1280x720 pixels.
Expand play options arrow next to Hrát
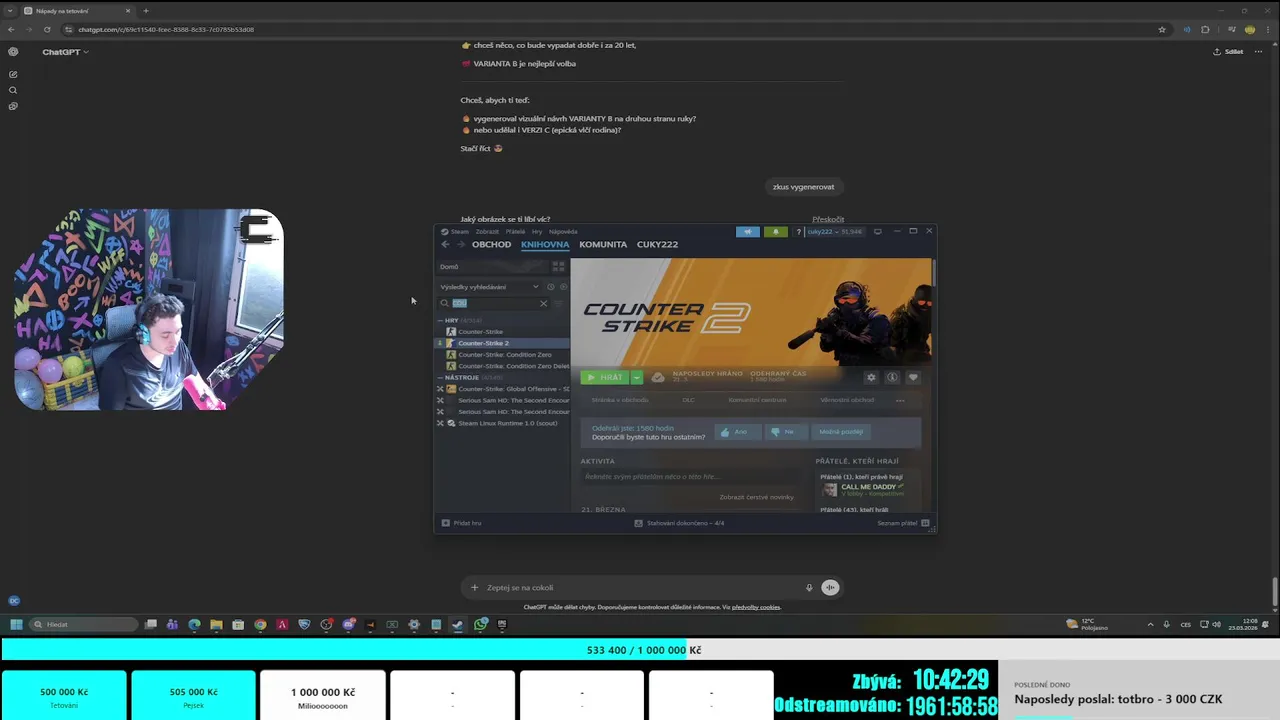(636, 377)
